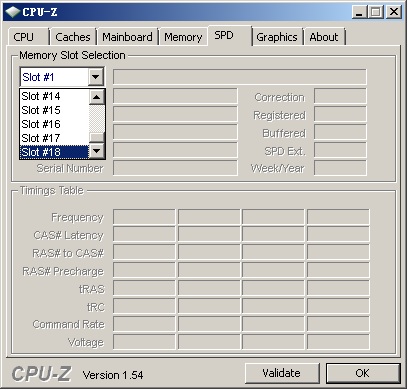Image resolution: width=408 pixels, height=390 pixels.
Task: Minimize the CPU-Z window
Action: [x=359, y=12]
